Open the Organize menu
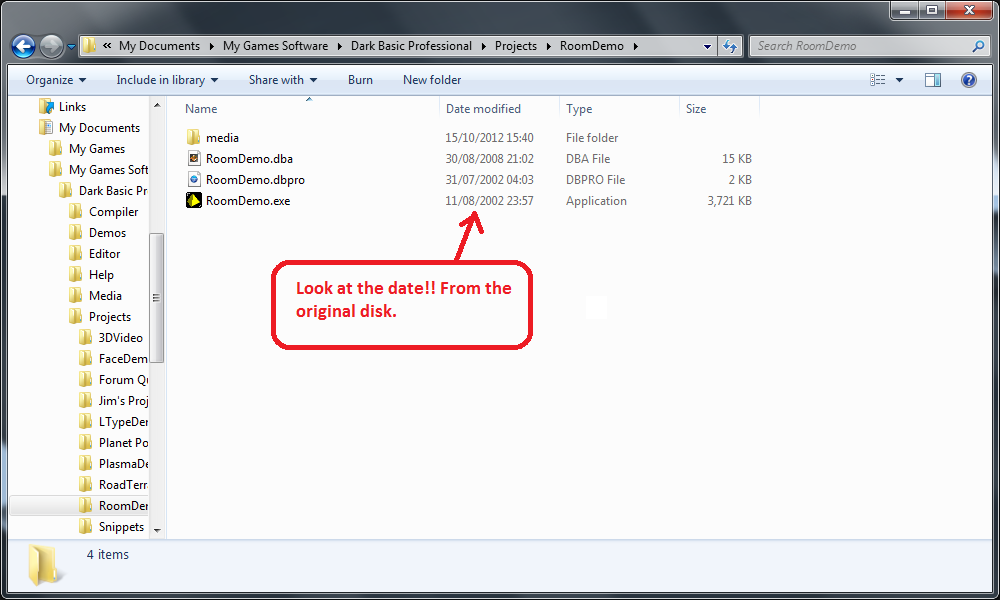Screen dimensions: 1000x601 click(x=56, y=80)
